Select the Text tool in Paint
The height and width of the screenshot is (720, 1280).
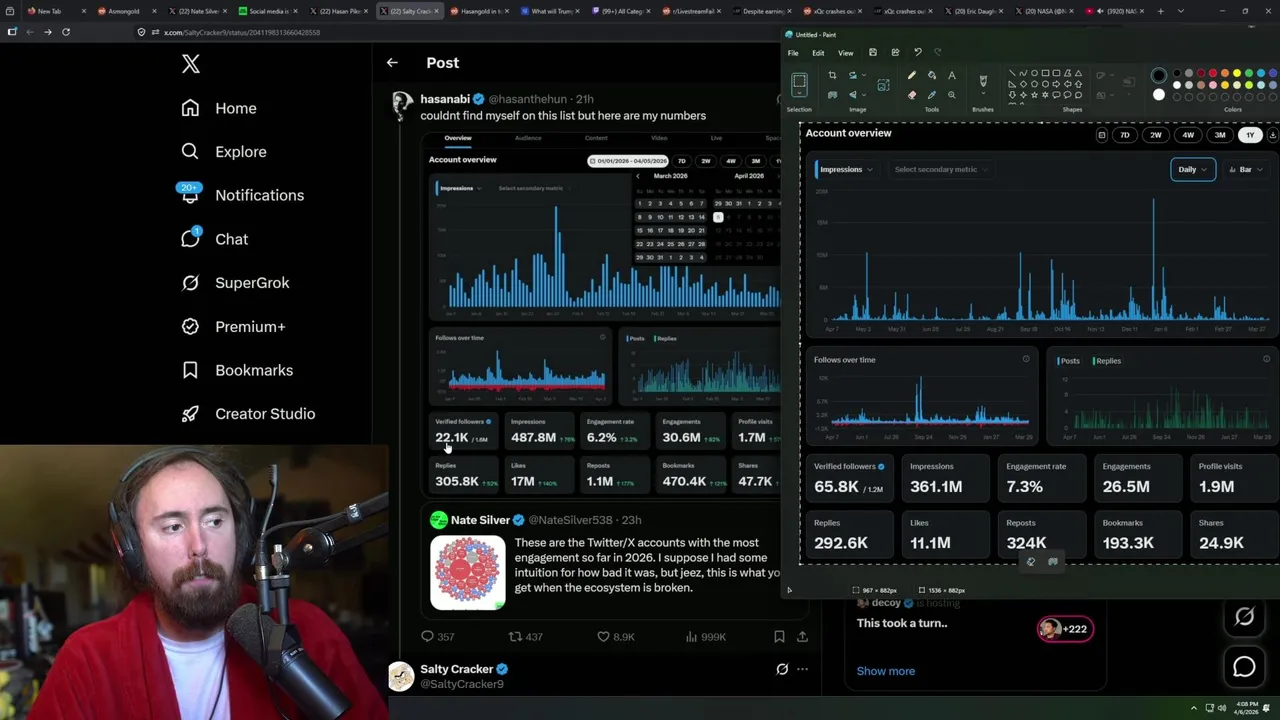click(952, 75)
